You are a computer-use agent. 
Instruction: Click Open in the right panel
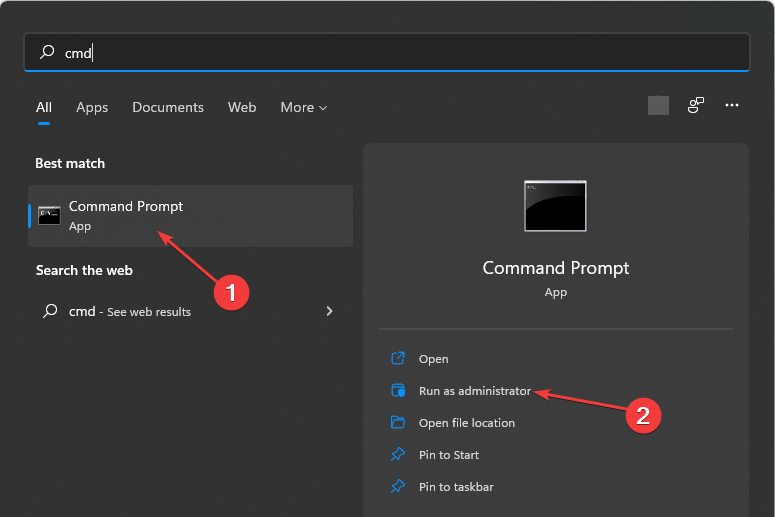point(433,359)
